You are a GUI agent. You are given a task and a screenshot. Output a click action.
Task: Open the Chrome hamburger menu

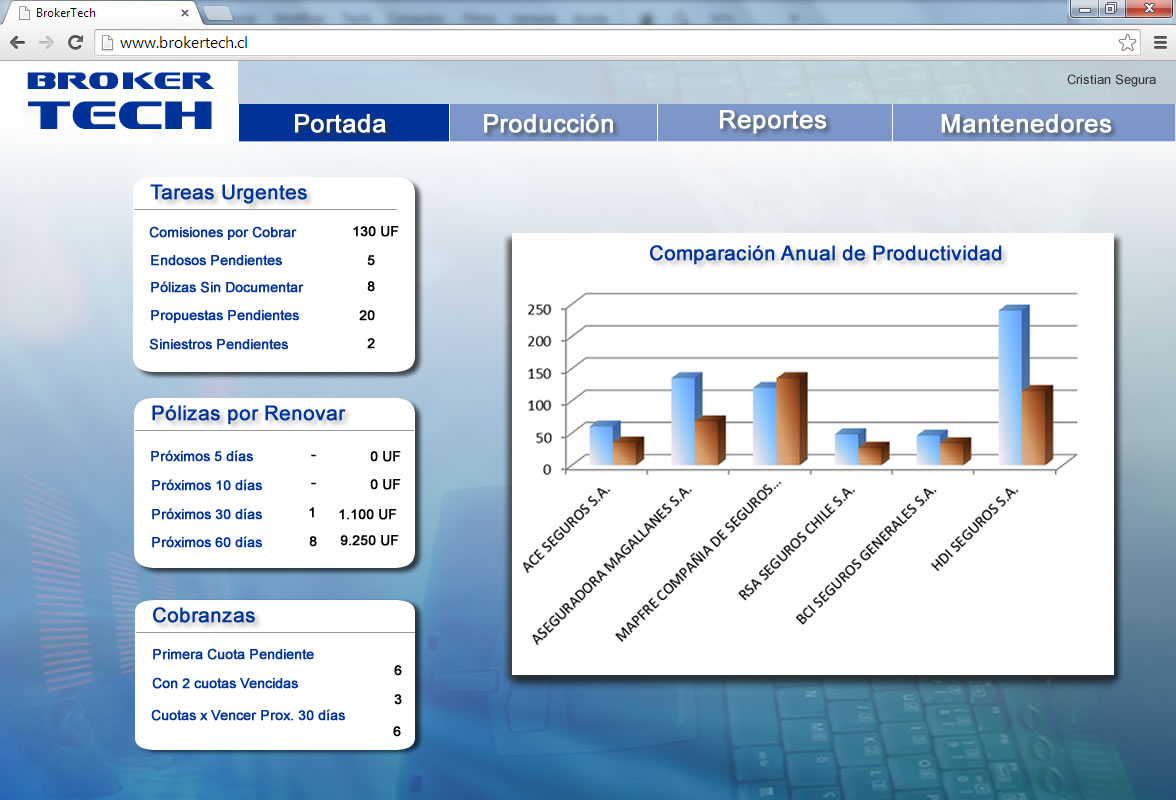1160,43
